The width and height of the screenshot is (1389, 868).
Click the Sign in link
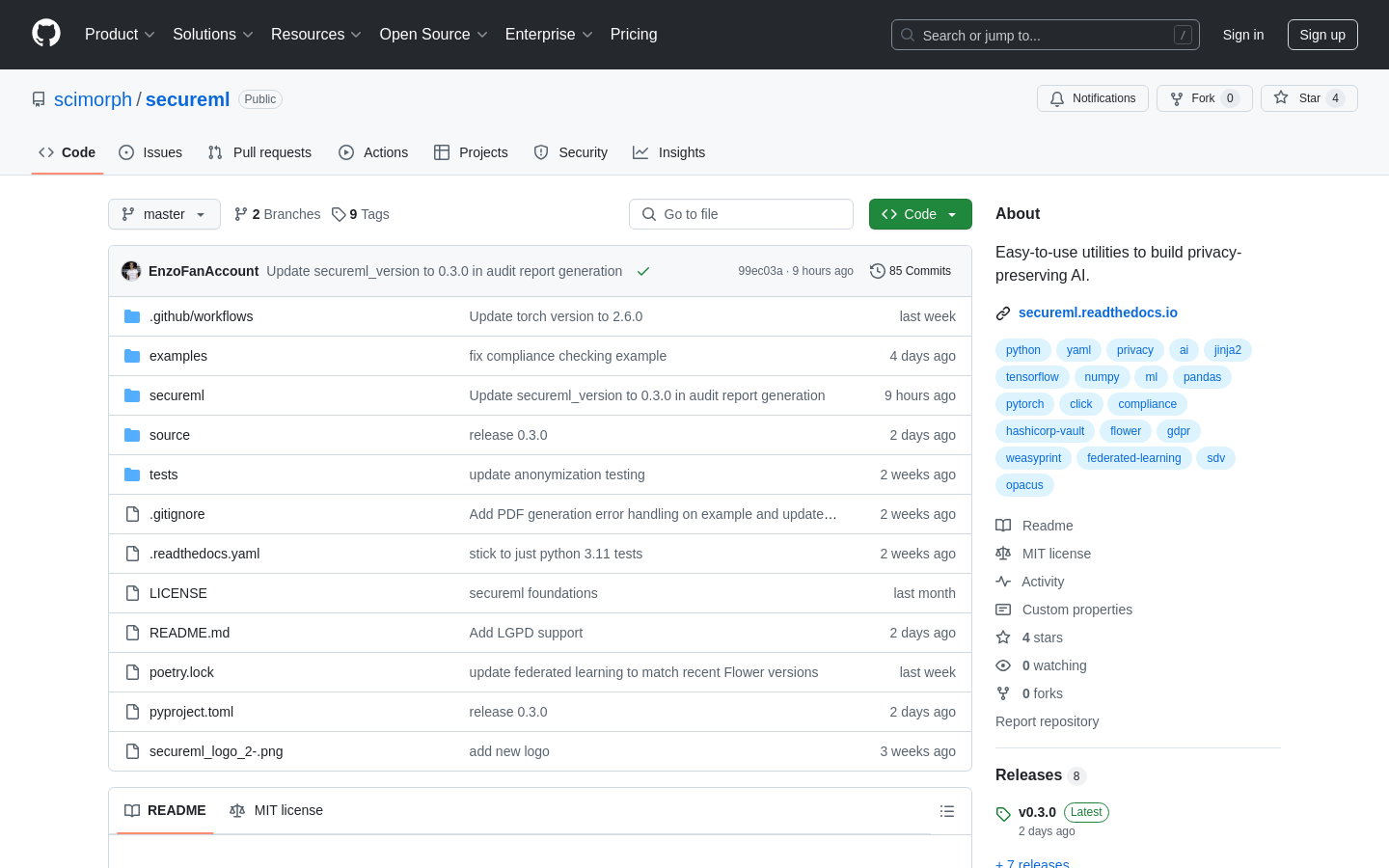click(x=1242, y=35)
